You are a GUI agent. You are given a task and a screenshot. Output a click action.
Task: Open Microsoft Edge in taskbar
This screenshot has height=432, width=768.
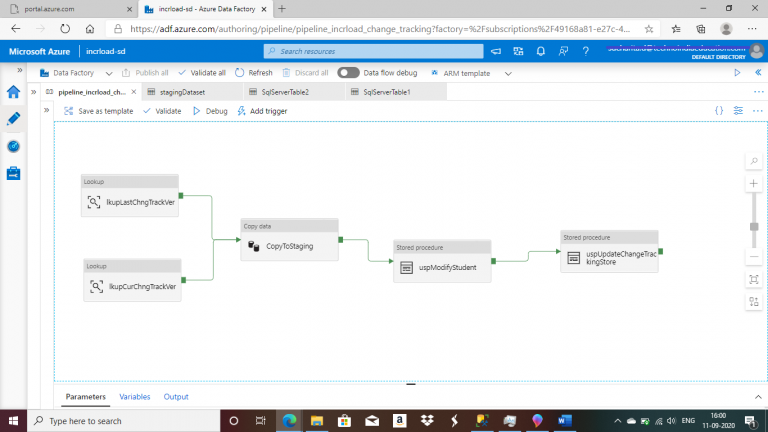(289, 421)
